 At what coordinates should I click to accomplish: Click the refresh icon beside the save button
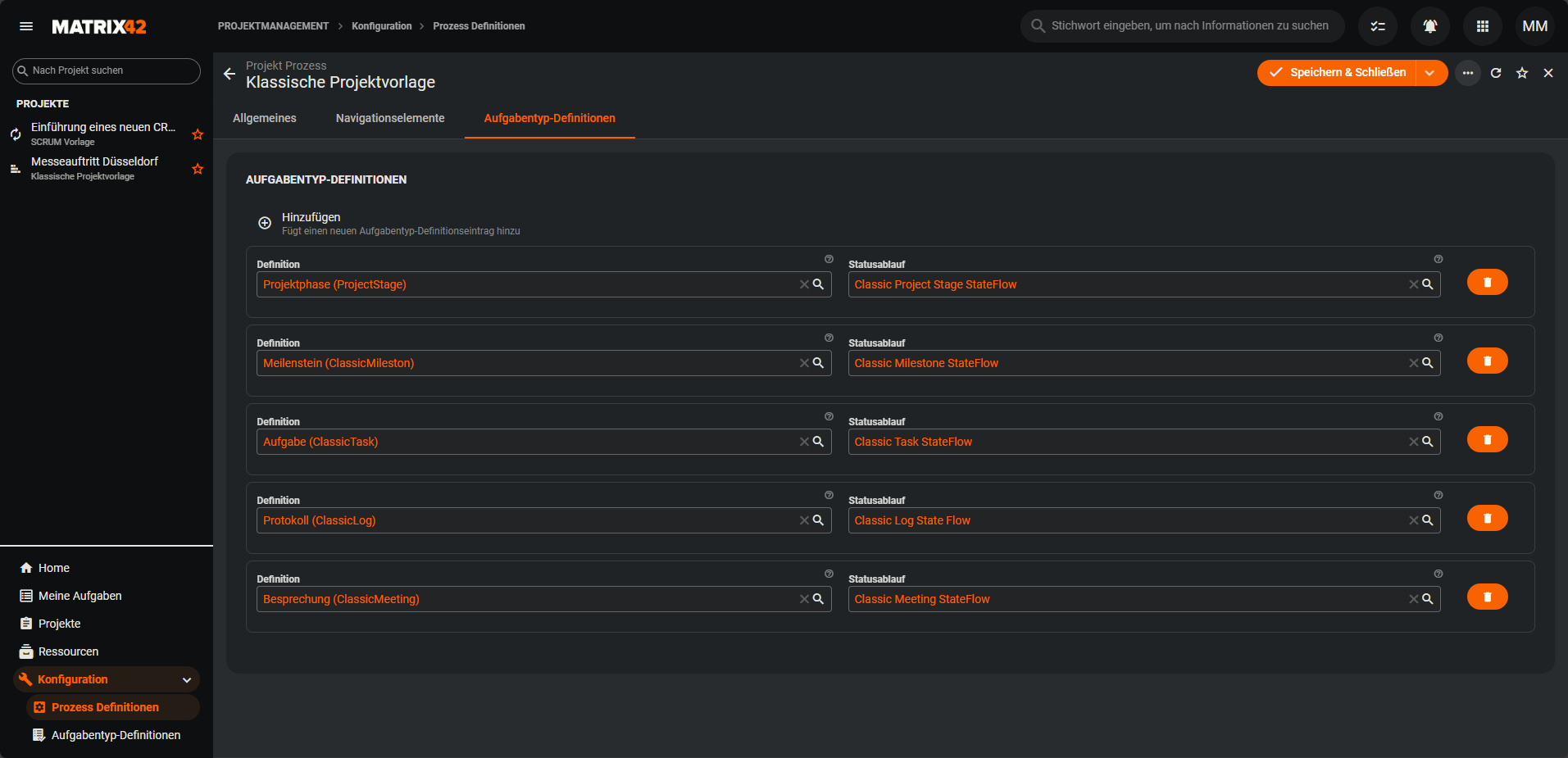(x=1495, y=73)
